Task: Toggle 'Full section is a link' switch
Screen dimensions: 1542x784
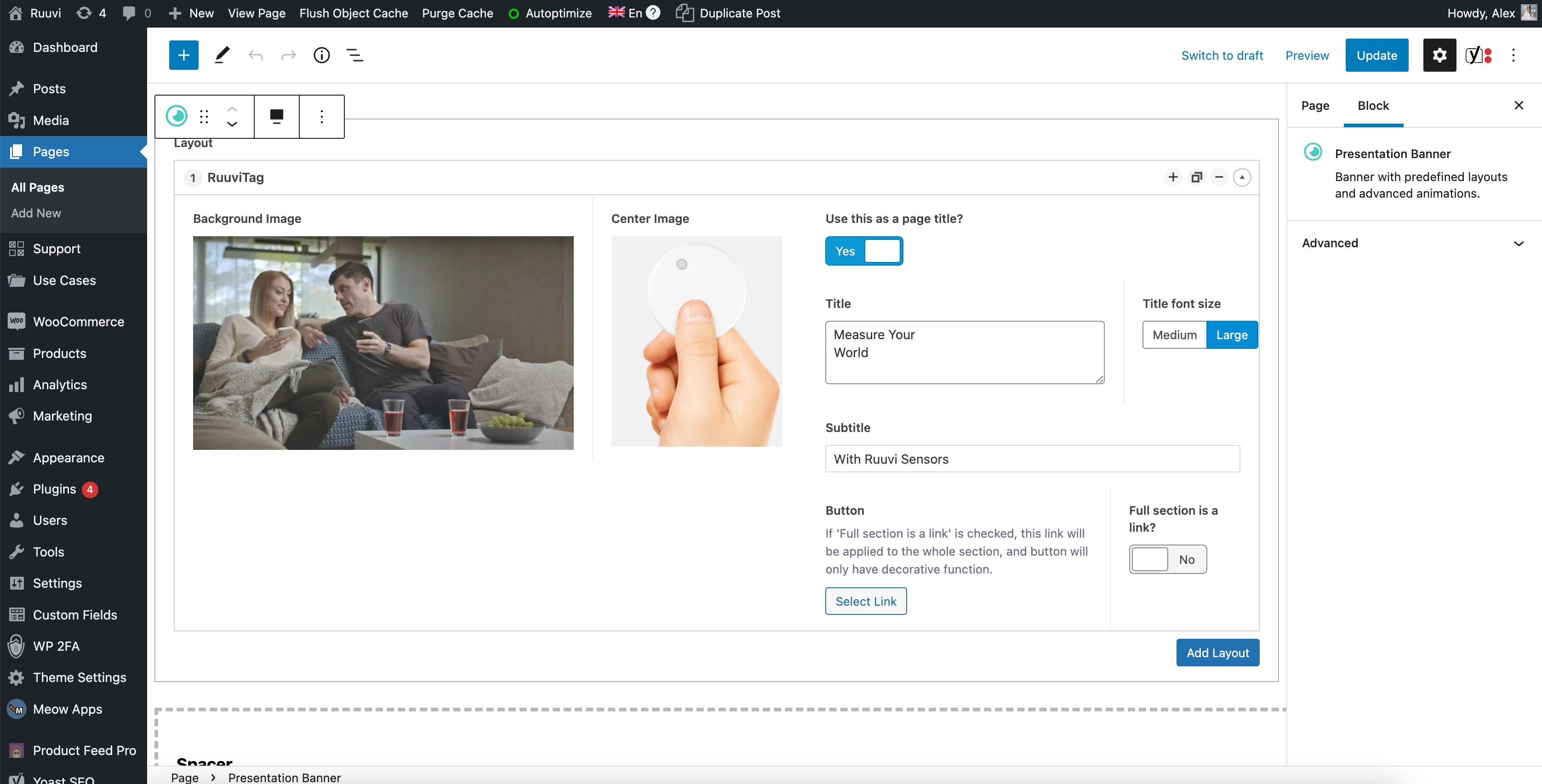Action: click(x=1167, y=559)
